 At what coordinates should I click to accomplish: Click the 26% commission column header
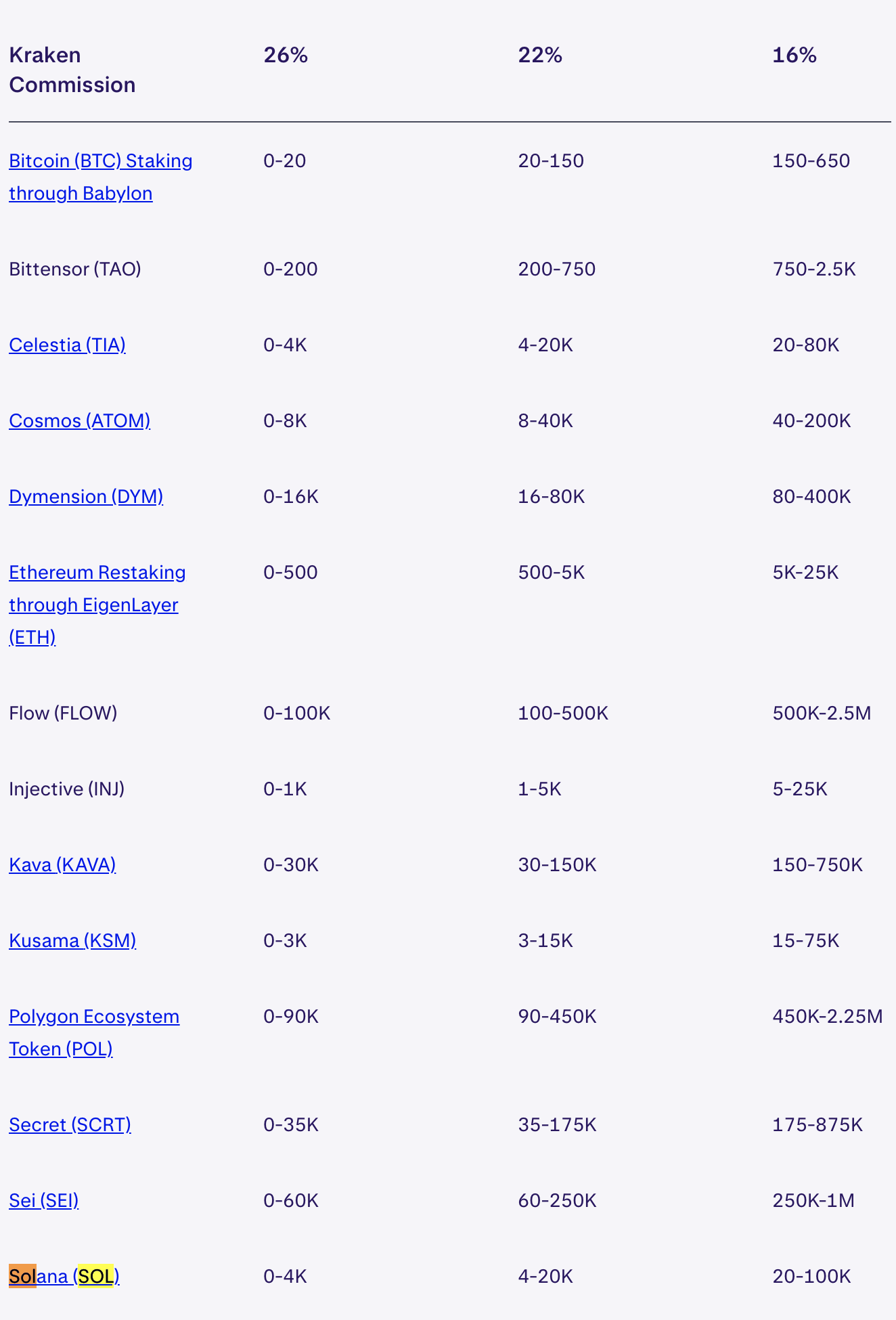(286, 56)
